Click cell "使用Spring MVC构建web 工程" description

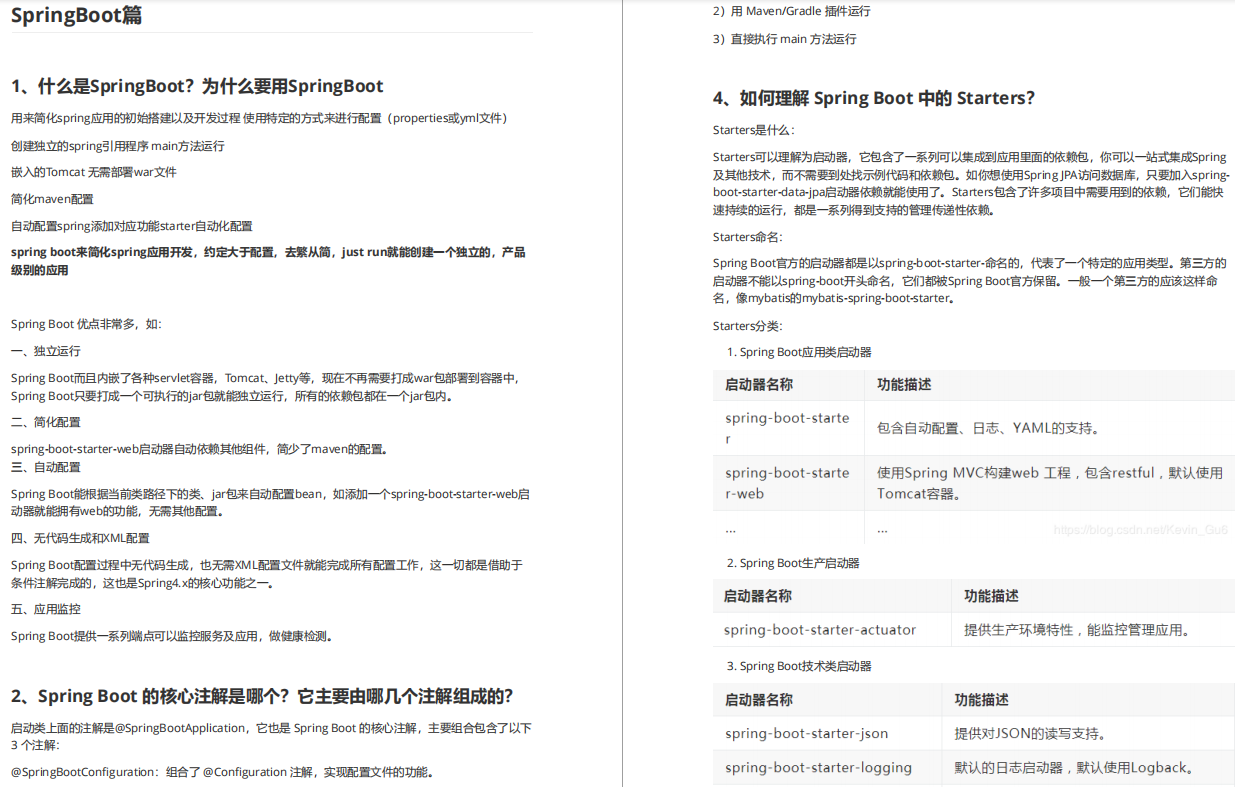point(1049,482)
